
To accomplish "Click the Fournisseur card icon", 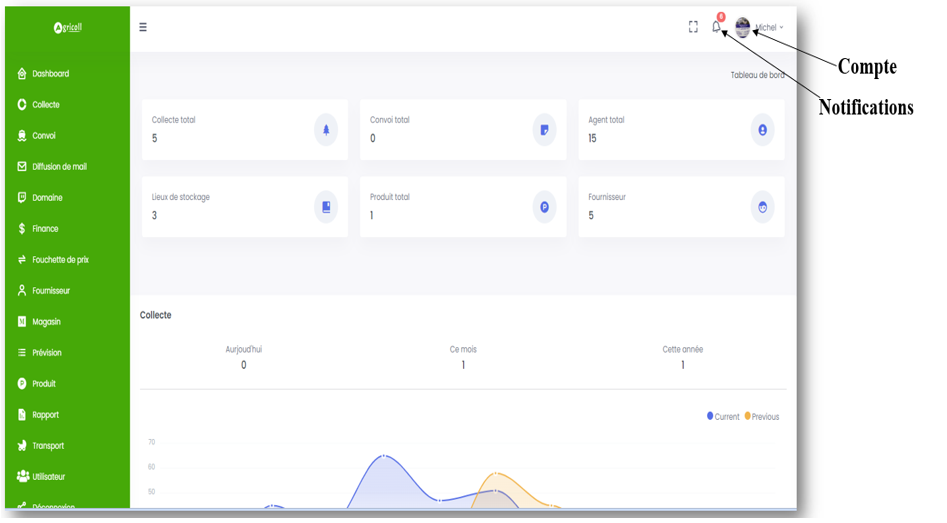I will [x=762, y=207].
